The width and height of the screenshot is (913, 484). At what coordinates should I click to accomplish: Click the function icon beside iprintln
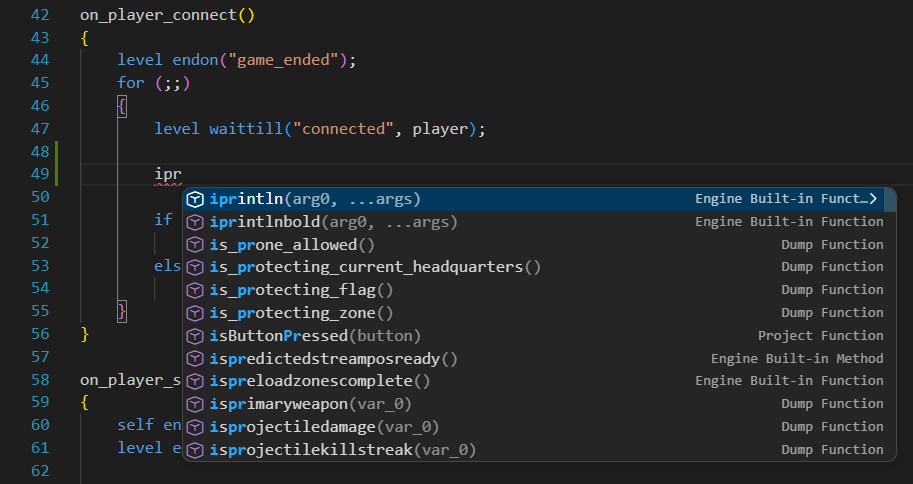click(195, 199)
